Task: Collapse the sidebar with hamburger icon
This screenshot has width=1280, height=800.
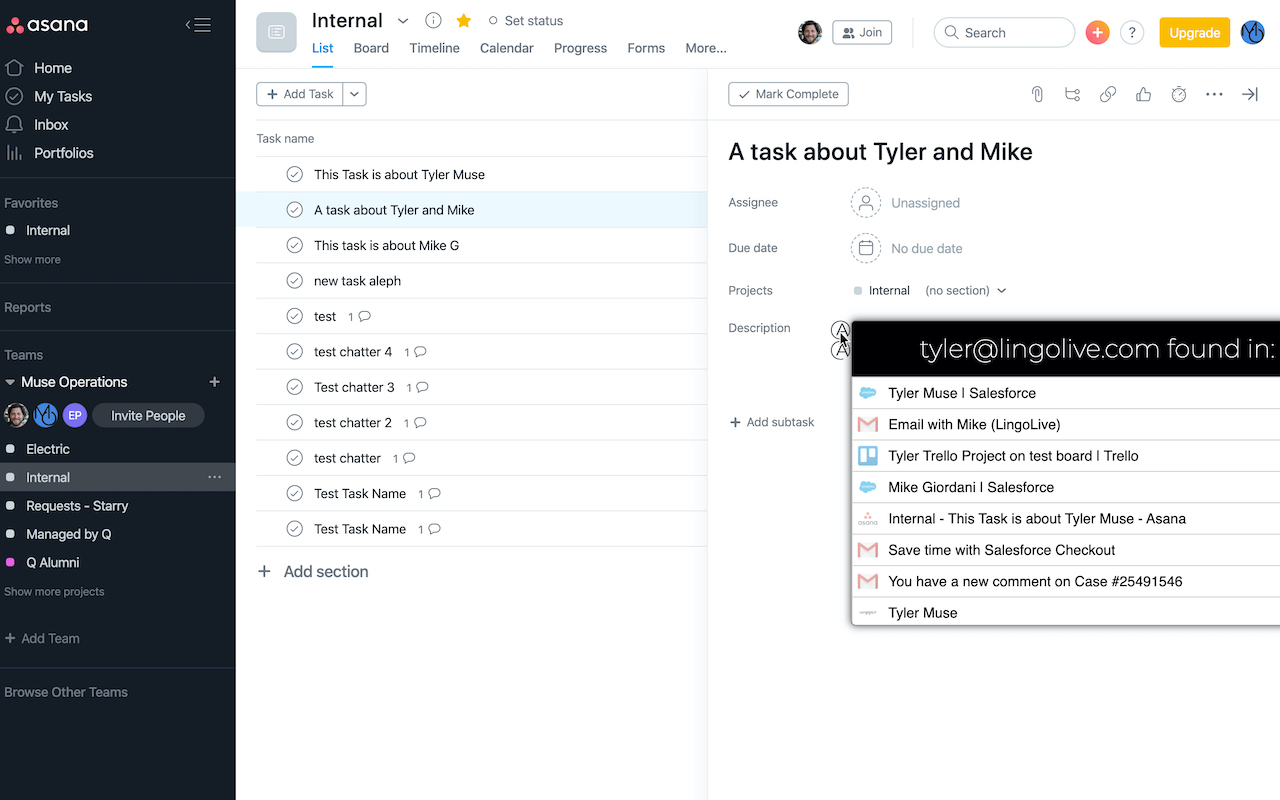Action: click(198, 25)
